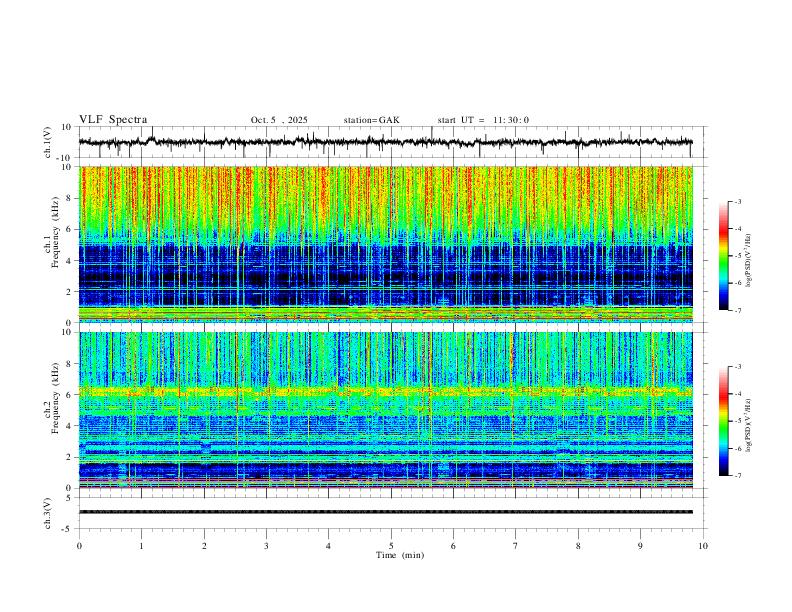The image size is (792, 612).
Task: Click time tick label '3' on x-axis
Action: (266, 546)
